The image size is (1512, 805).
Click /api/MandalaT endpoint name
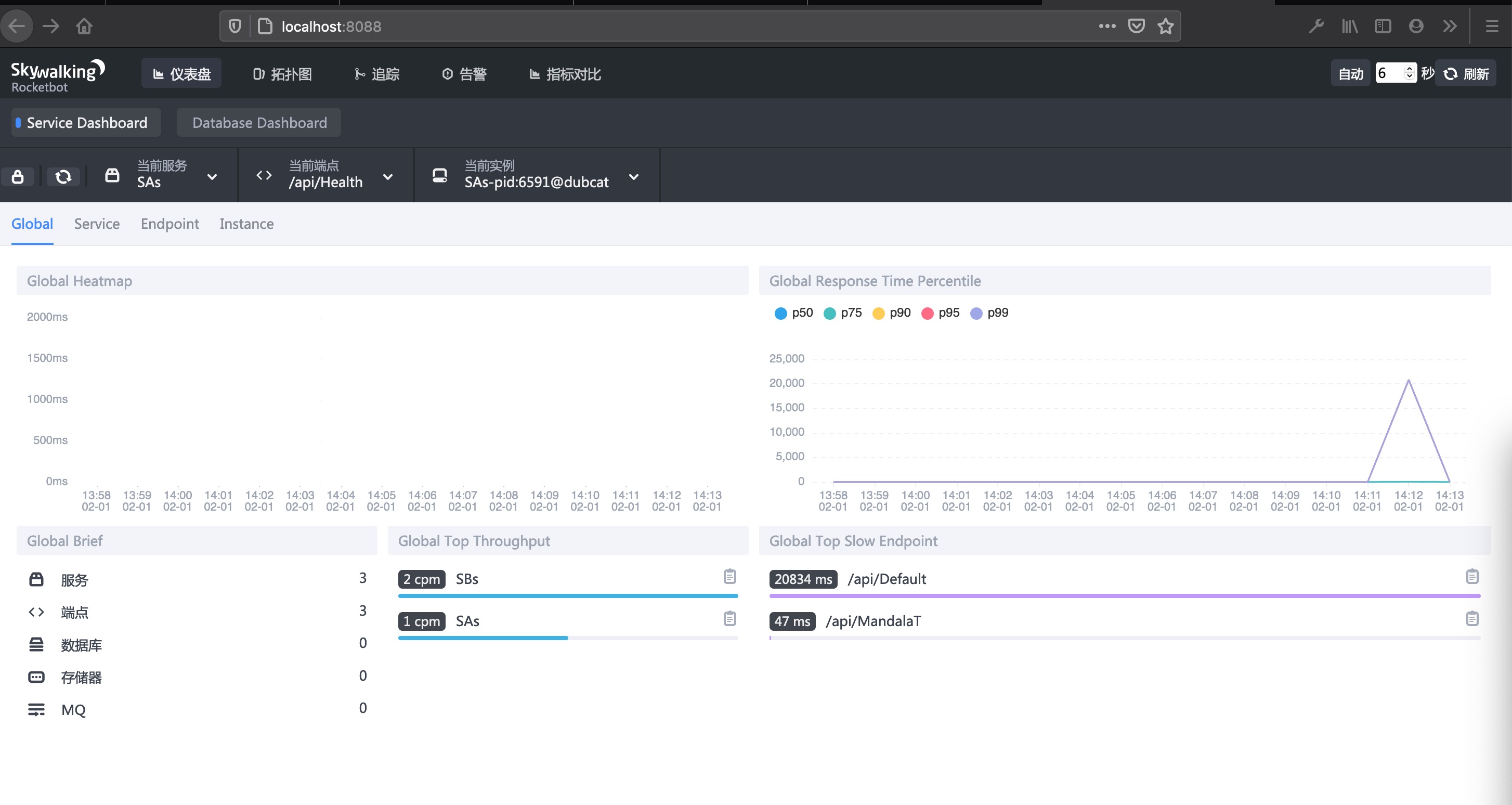point(873,621)
